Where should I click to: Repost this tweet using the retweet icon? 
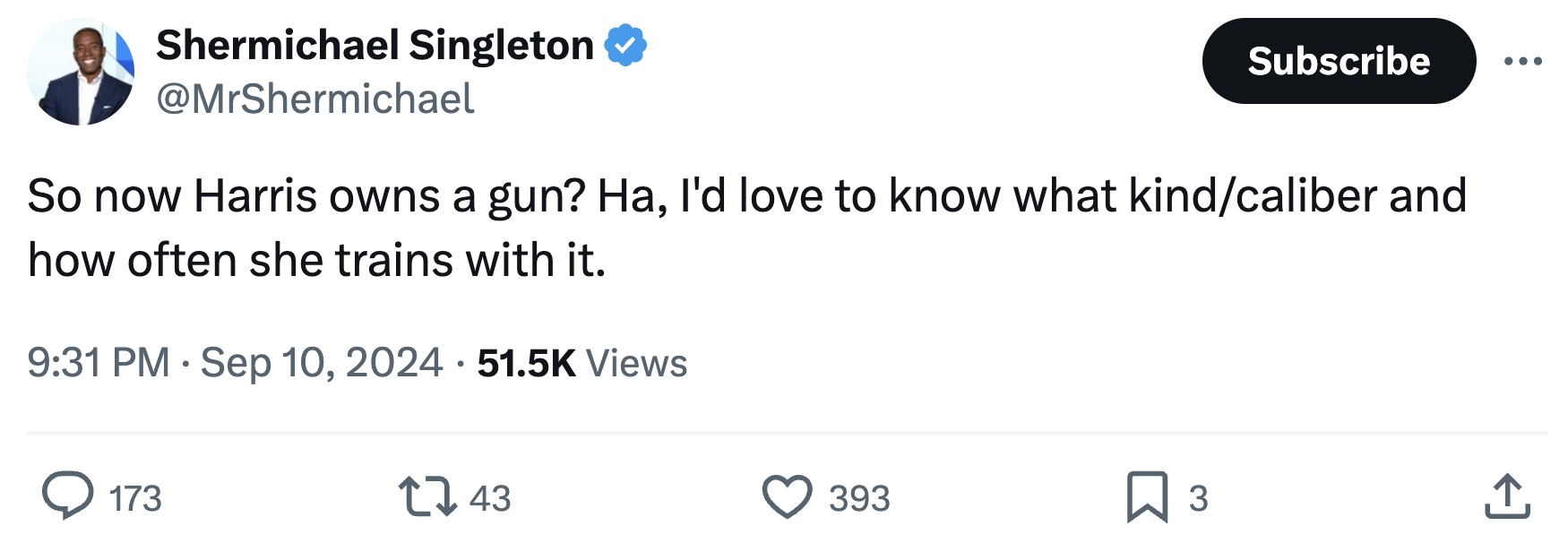426,496
